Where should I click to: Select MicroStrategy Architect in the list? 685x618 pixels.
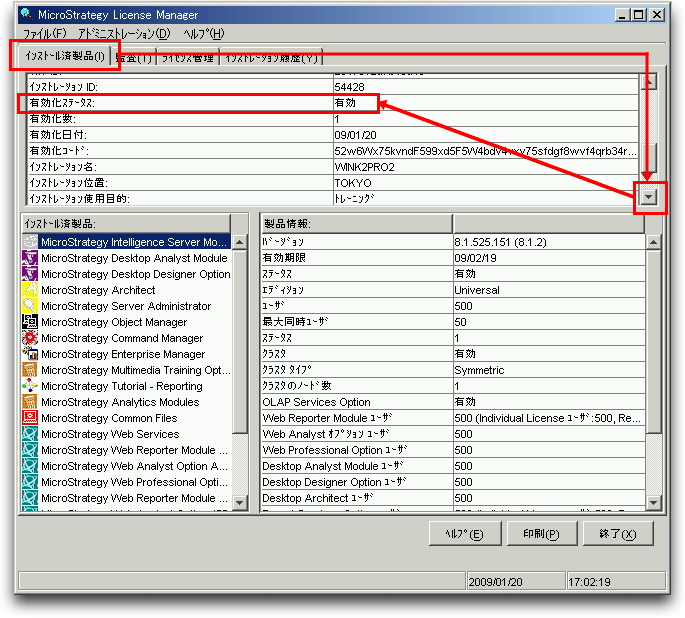(x=126, y=290)
